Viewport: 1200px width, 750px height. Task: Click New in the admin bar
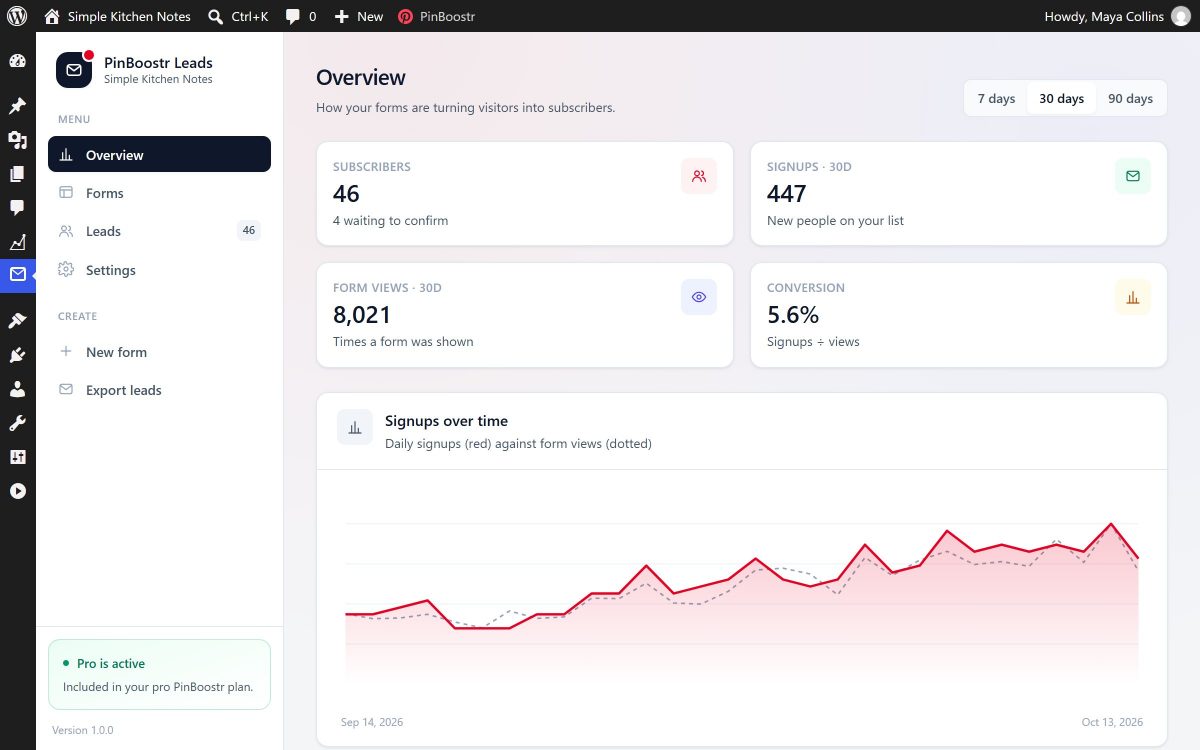point(358,16)
